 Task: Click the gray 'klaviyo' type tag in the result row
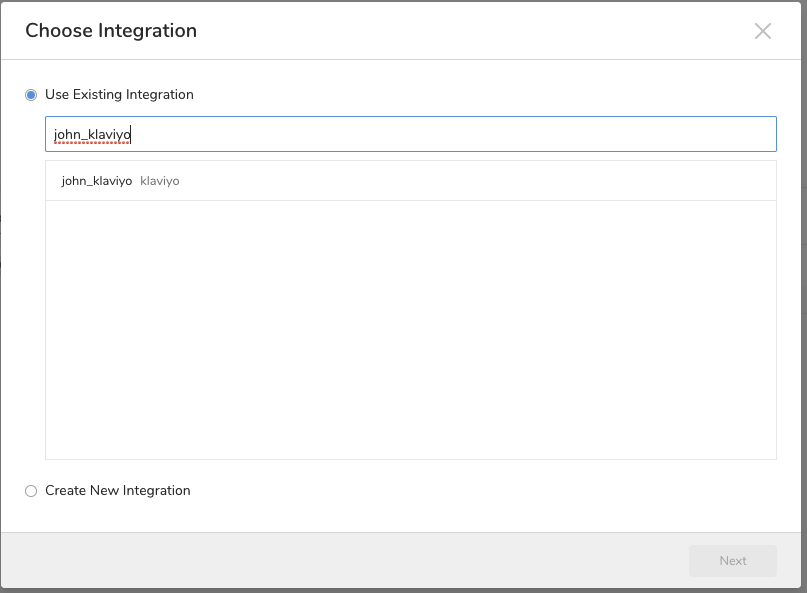coord(160,181)
